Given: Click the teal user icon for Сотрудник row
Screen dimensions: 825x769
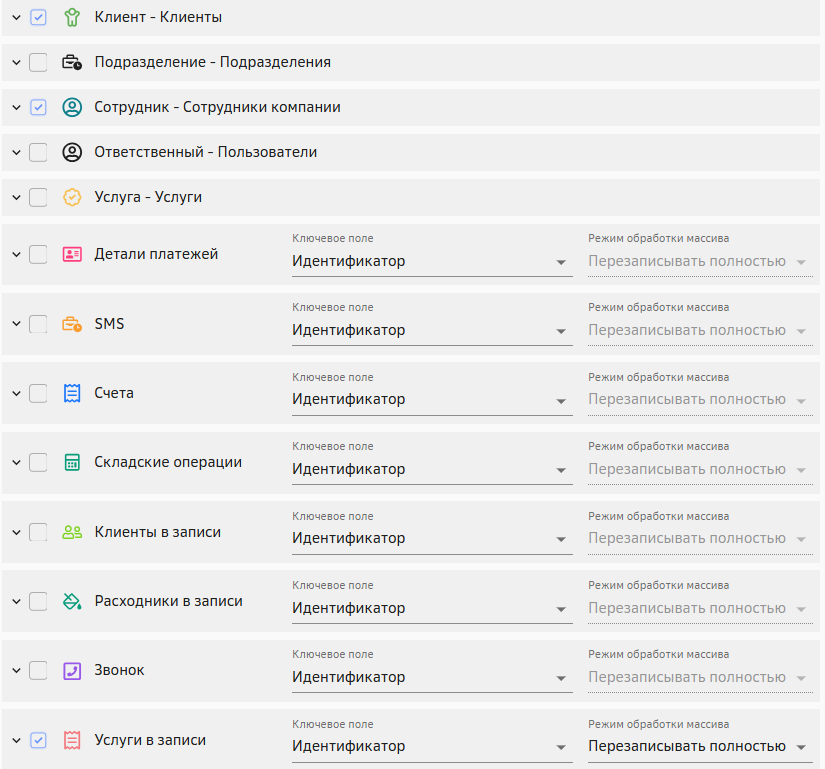Looking at the screenshot, I should tap(72, 107).
